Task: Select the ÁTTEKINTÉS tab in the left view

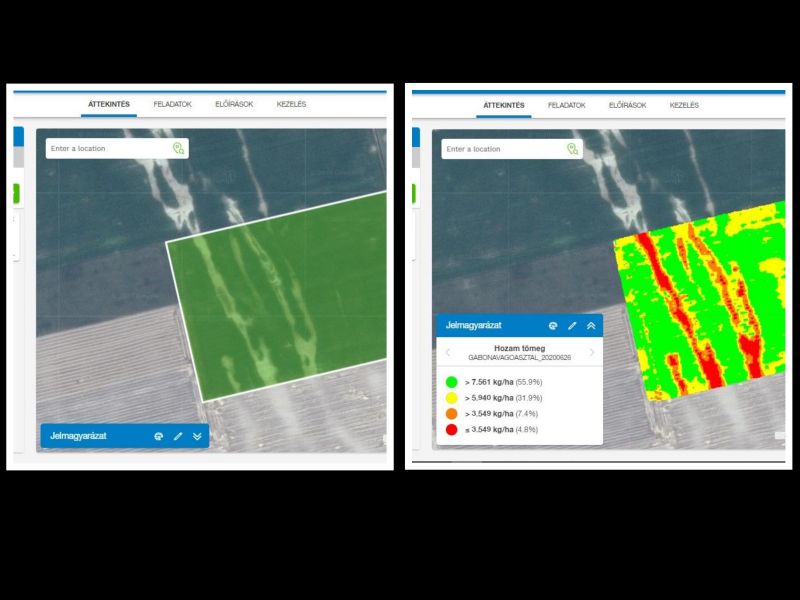Action: [x=110, y=104]
